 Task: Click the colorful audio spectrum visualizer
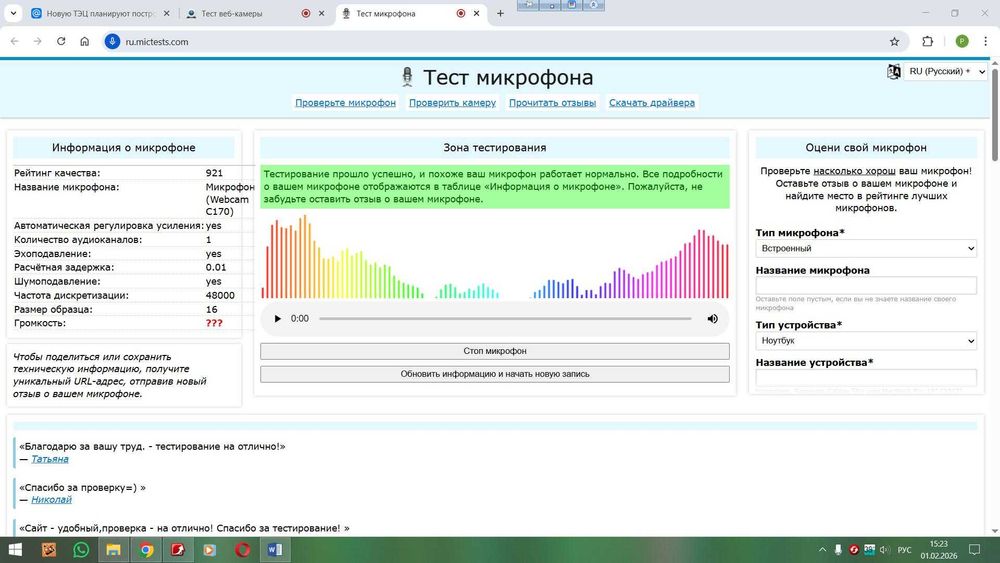click(494, 256)
